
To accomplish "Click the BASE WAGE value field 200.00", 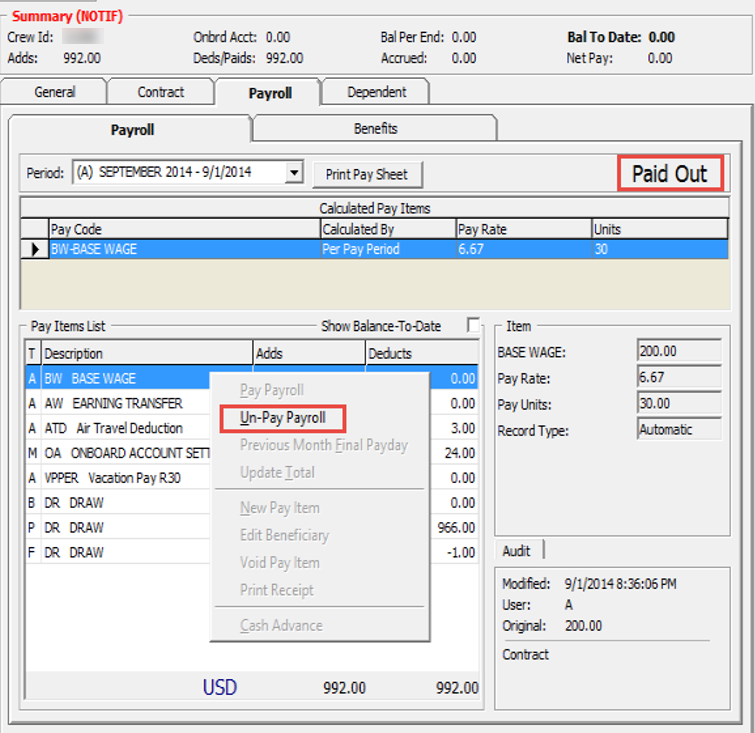I will click(679, 351).
